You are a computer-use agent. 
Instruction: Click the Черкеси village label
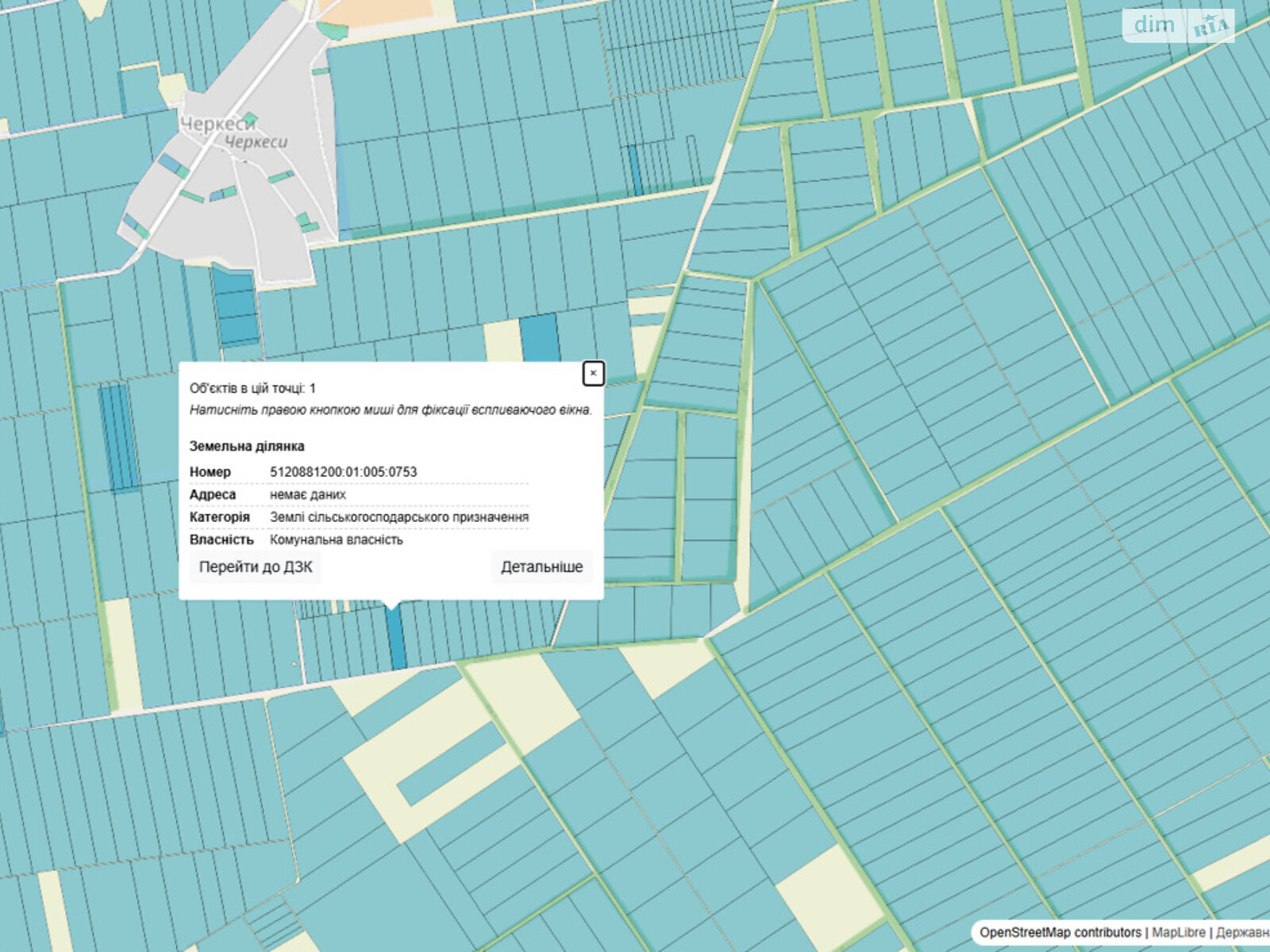click(218, 125)
